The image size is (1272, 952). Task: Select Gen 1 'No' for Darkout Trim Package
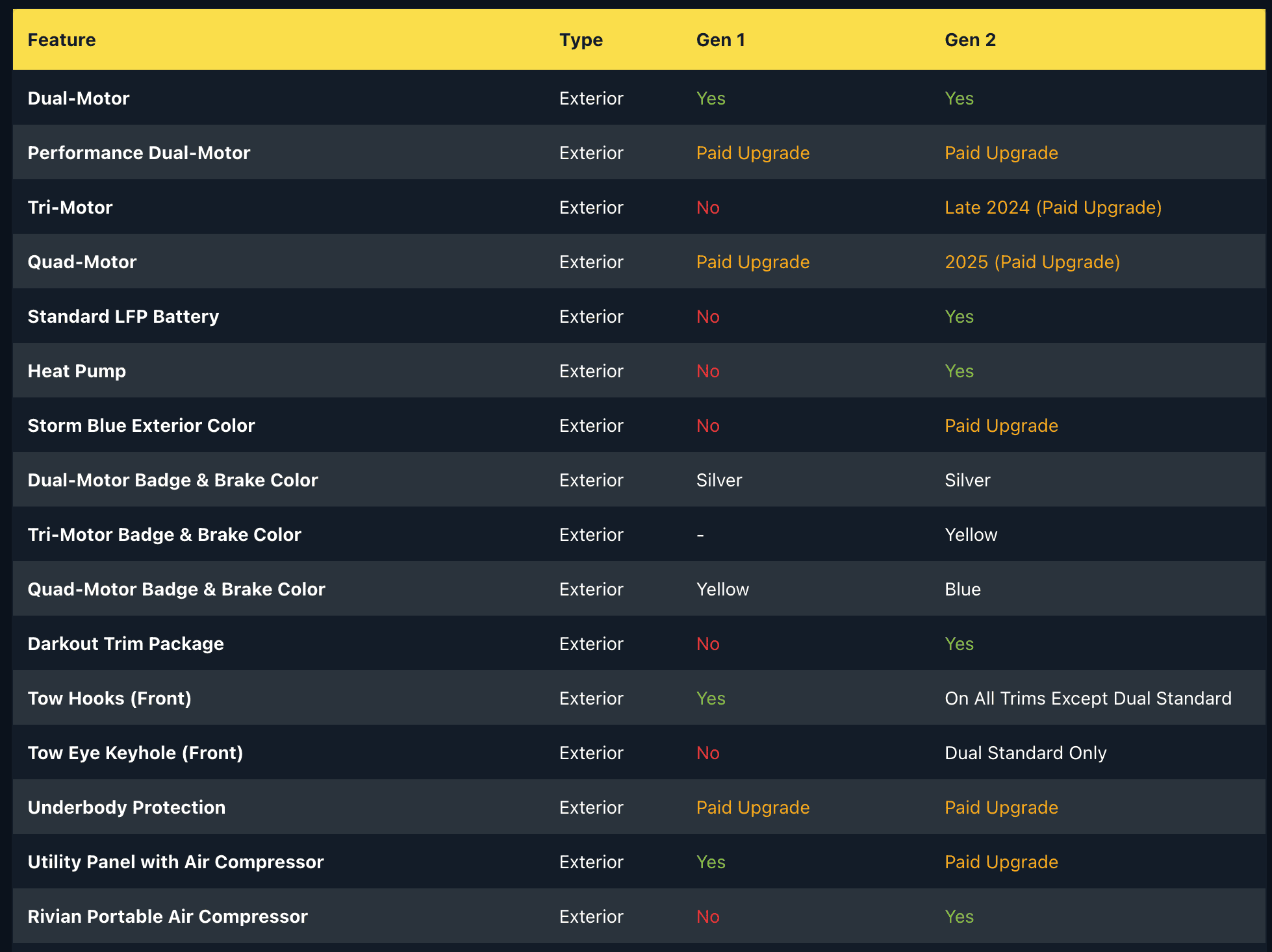(708, 644)
